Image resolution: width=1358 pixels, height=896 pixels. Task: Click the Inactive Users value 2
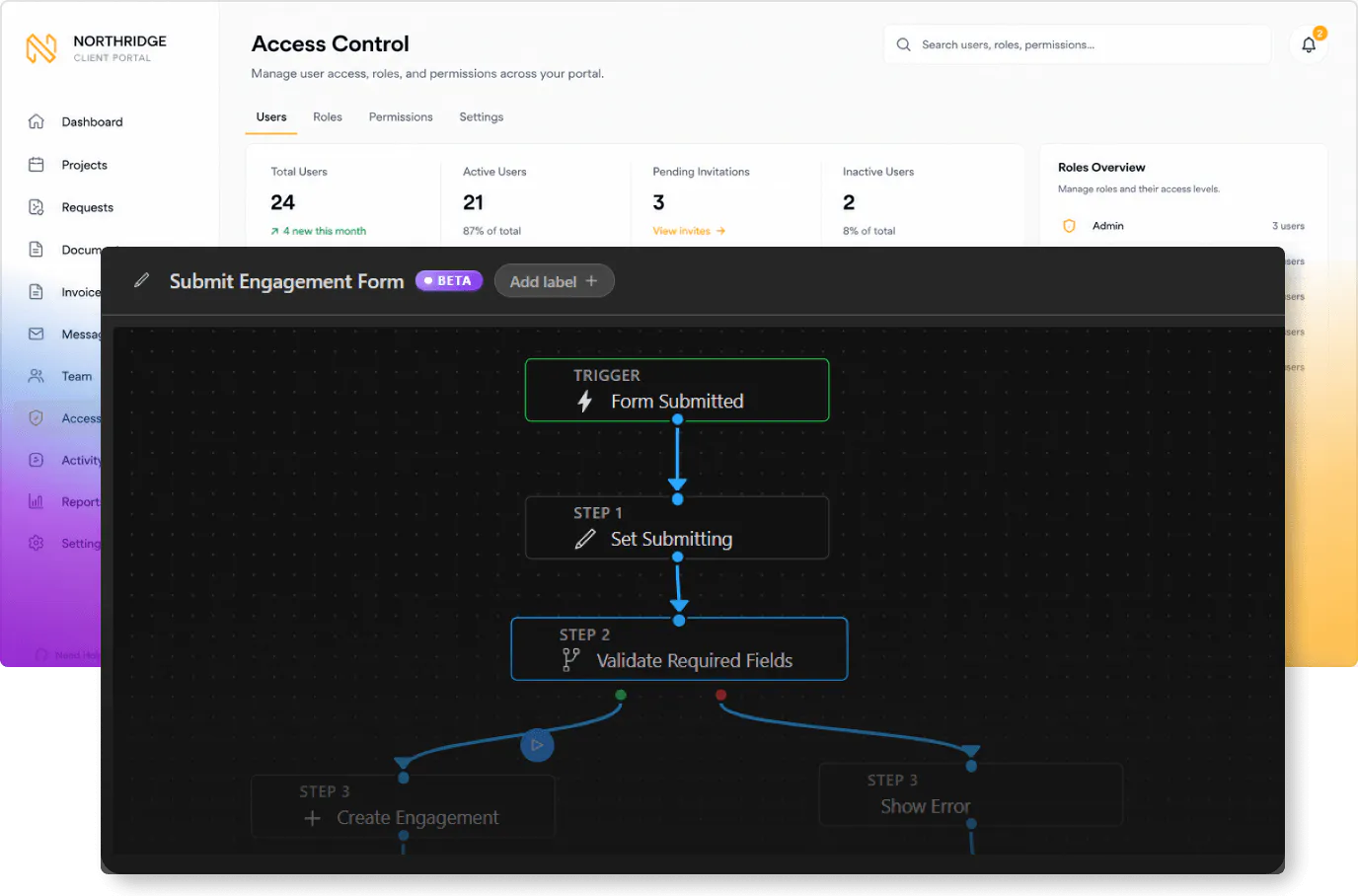coord(849,202)
